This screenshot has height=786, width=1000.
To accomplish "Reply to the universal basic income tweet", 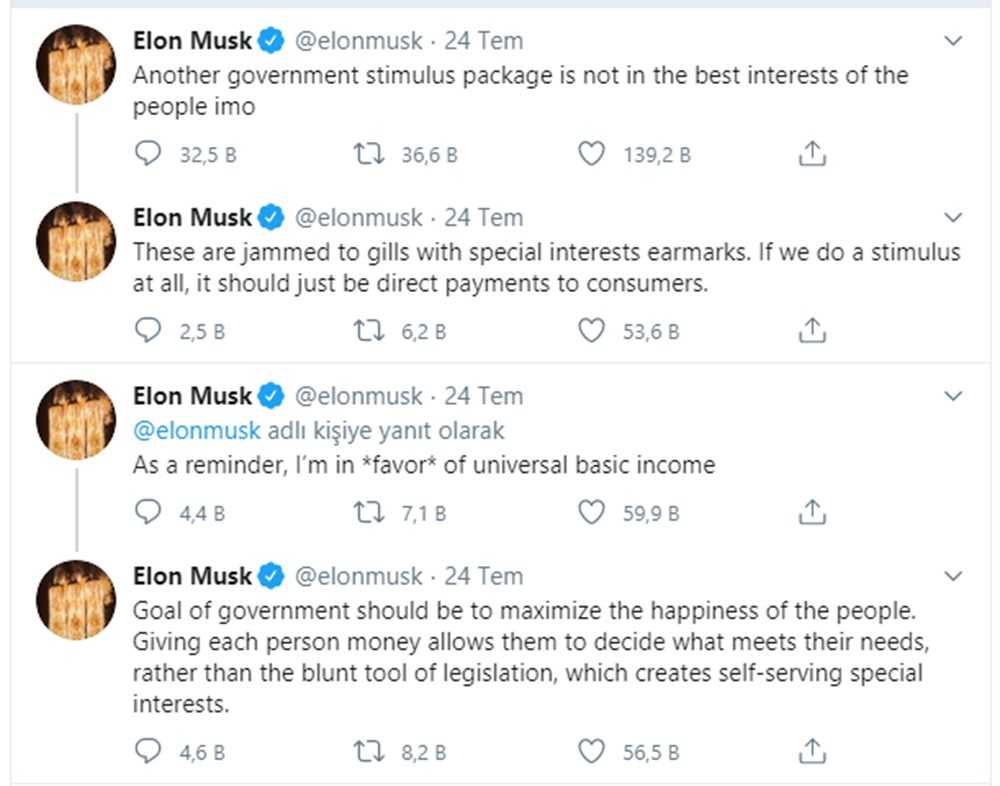I will click(x=148, y=513).
